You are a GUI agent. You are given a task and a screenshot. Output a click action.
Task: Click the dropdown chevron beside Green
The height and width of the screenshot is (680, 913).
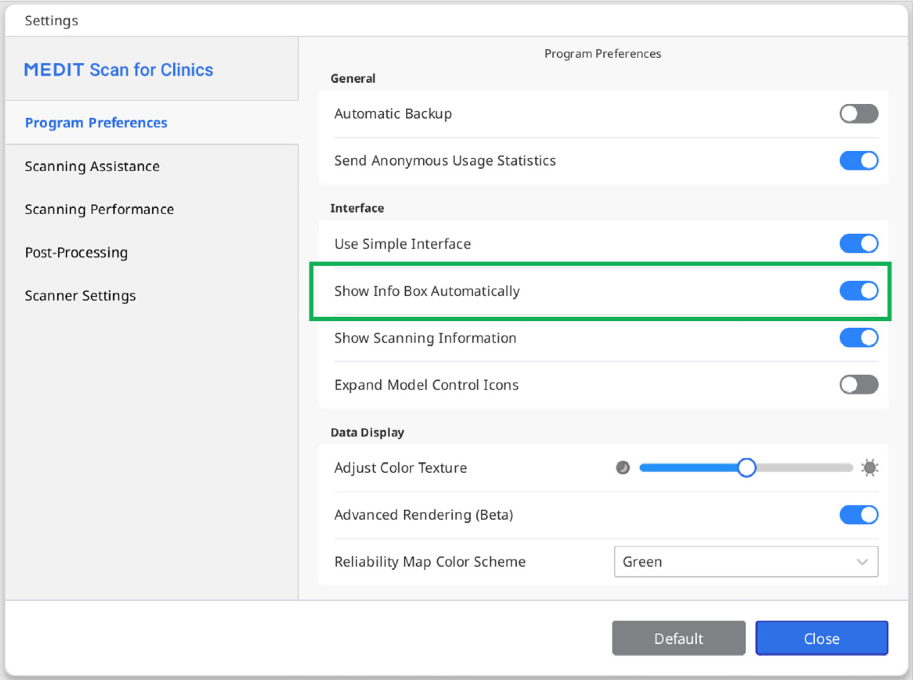pos(862,562)
